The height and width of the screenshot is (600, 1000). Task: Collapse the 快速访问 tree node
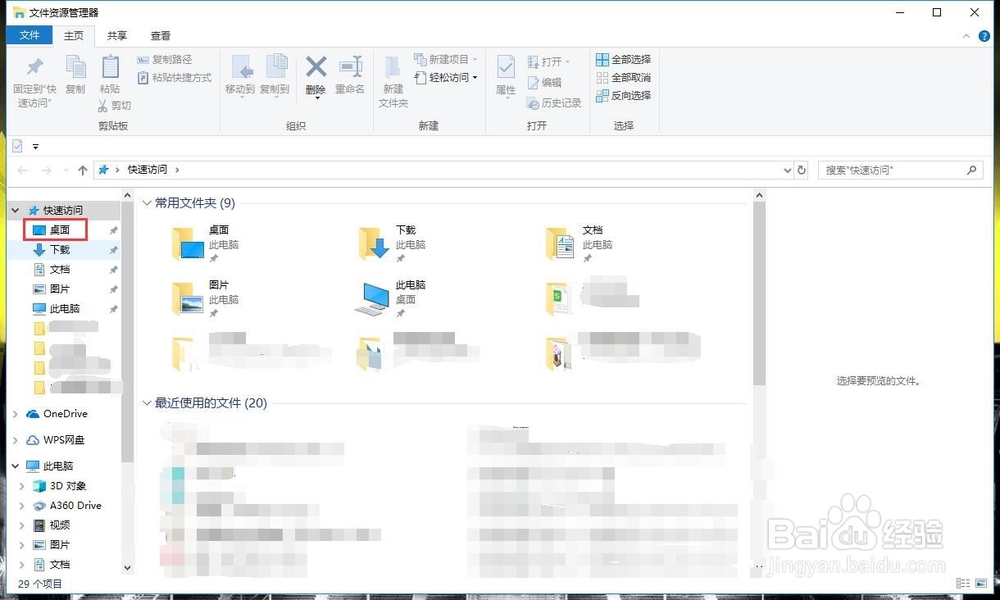[15, 210]
